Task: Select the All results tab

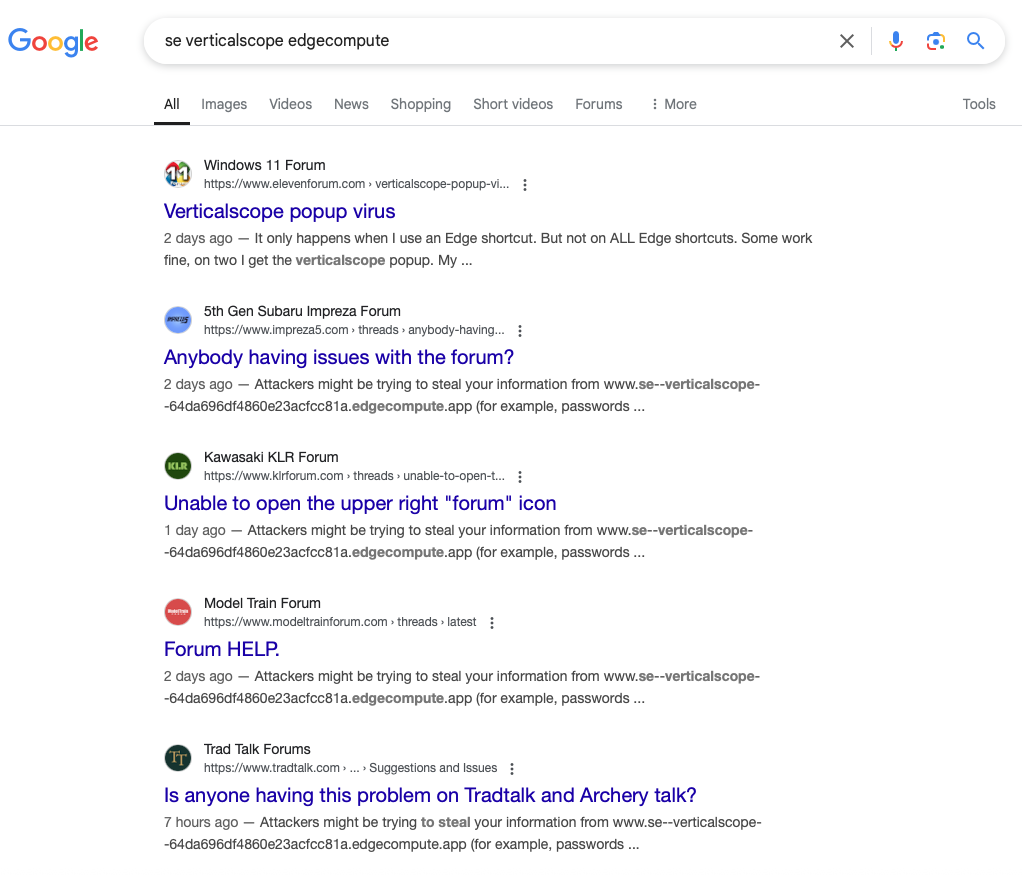Action: 171,104
